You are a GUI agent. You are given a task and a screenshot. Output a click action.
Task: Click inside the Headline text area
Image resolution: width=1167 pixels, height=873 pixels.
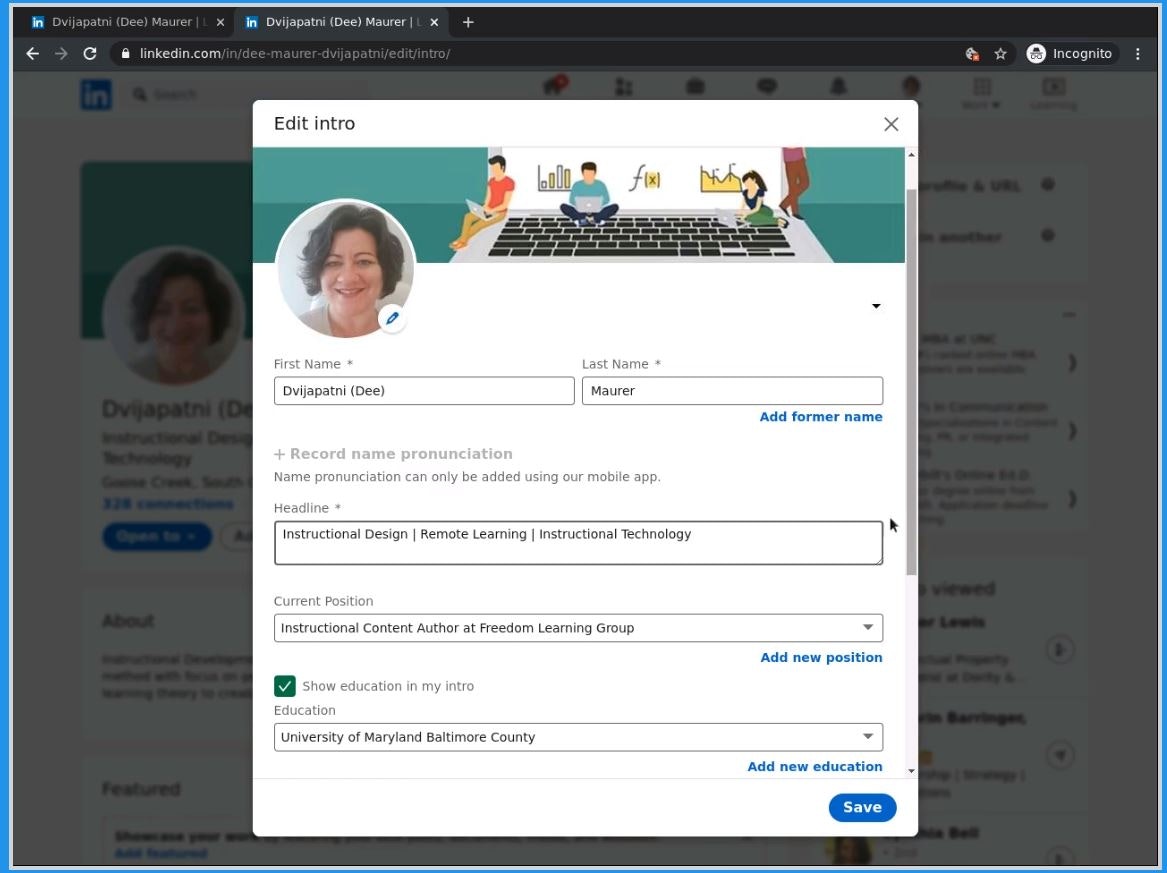(x=578, y=543)
